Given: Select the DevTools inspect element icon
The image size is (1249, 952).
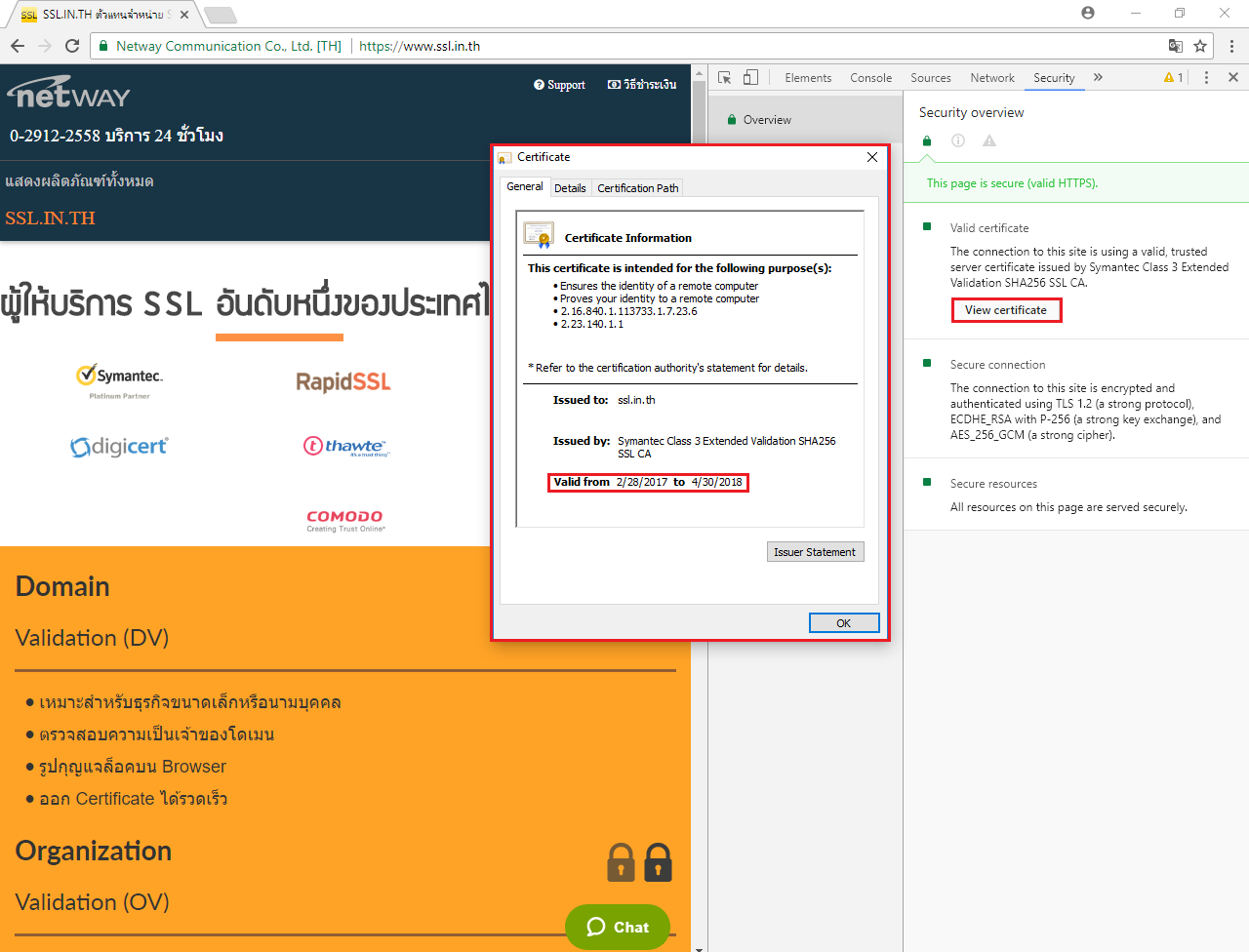Looking at the screenshot, I should (725, 78).
